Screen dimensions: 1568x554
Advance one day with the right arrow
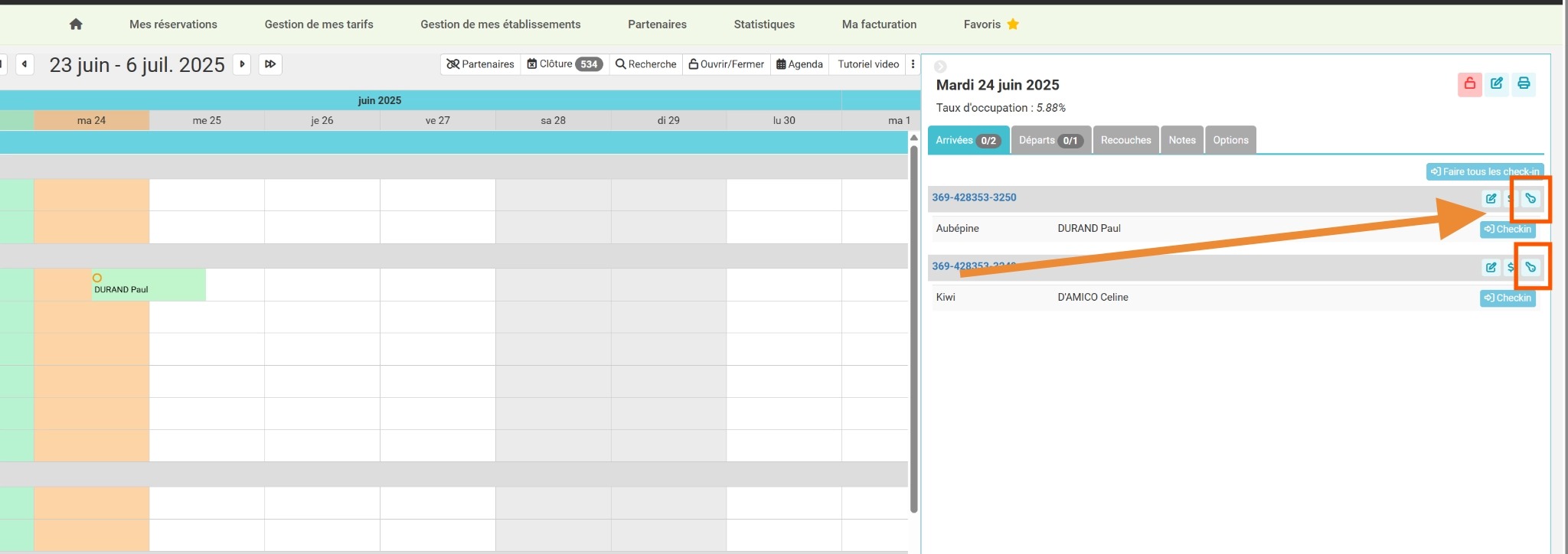(x=242, y=64)
